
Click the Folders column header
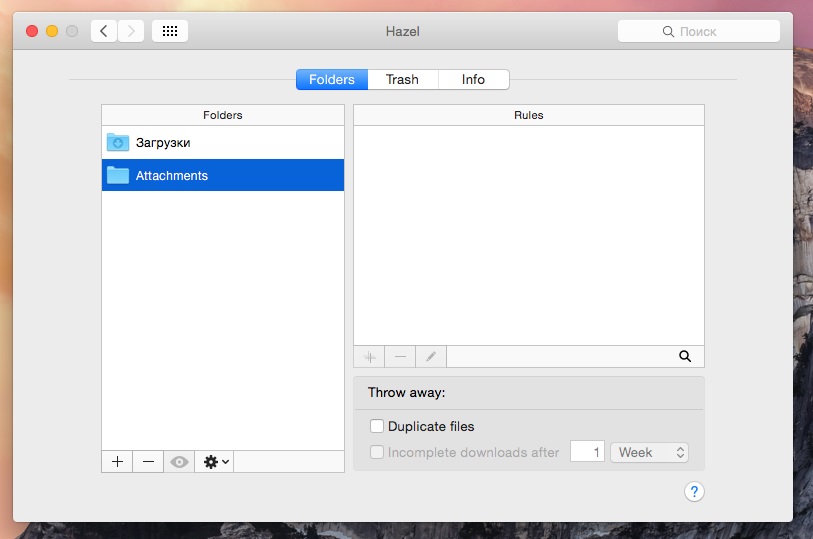click(223, 115)
